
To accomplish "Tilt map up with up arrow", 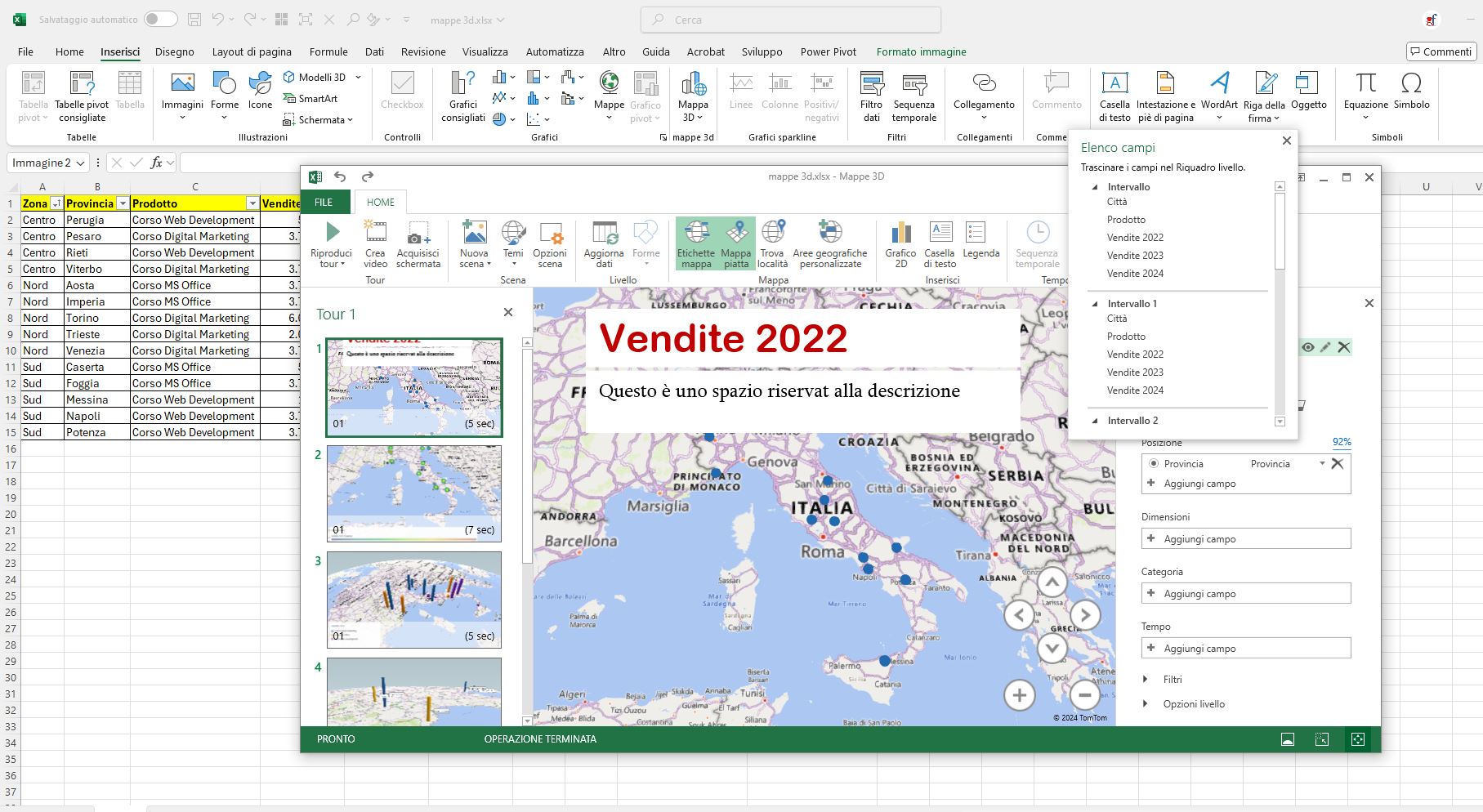I will point(1052,582).
